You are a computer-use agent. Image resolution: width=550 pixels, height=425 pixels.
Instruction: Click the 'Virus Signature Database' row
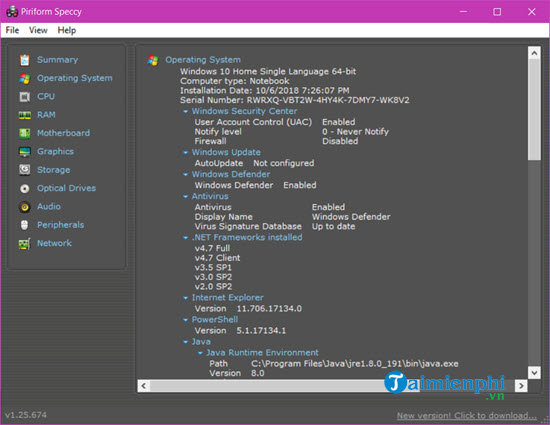click(275, 227)
